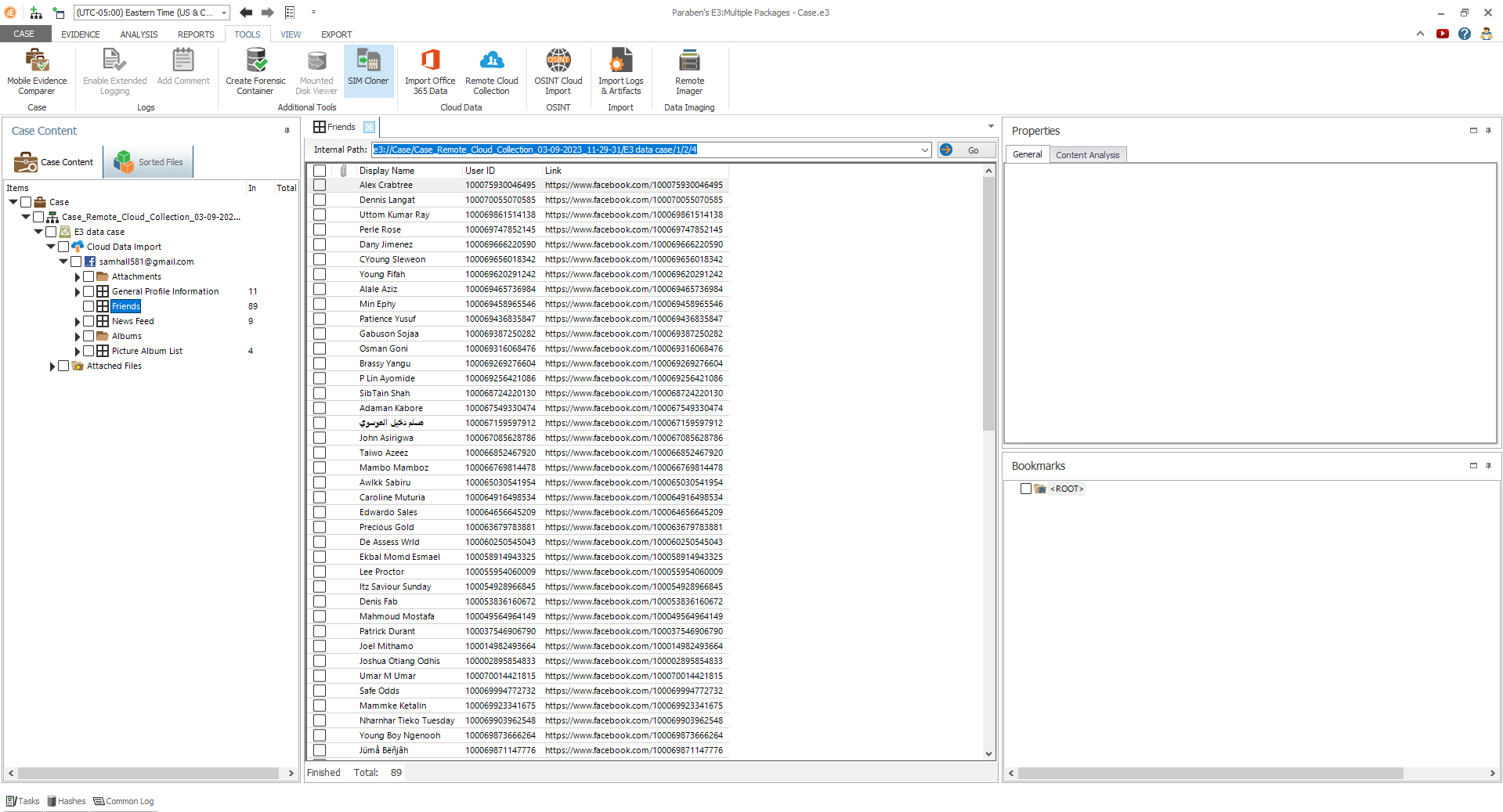Expand the Attached Files node
Image resolution: width=1503 pixels, height=812 pixels.
click(x=52, y=366)
